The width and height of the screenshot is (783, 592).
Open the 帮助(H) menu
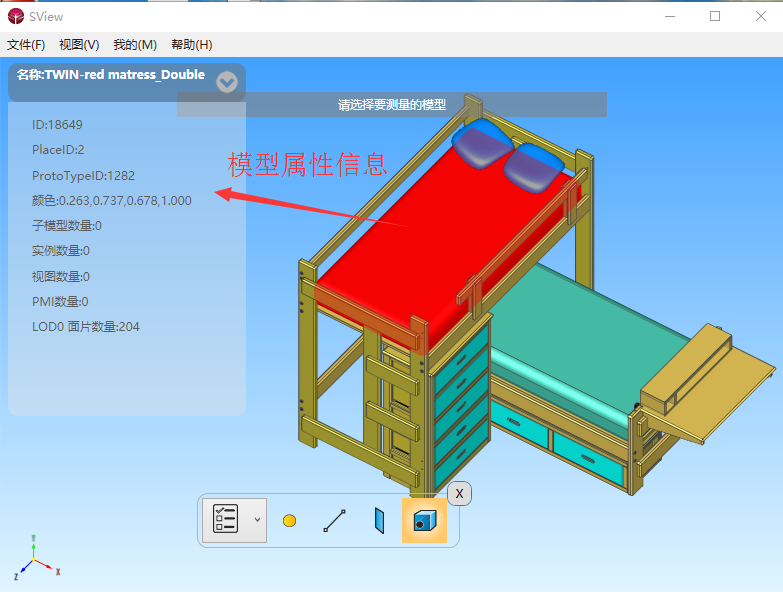click(x=192, y=45)
